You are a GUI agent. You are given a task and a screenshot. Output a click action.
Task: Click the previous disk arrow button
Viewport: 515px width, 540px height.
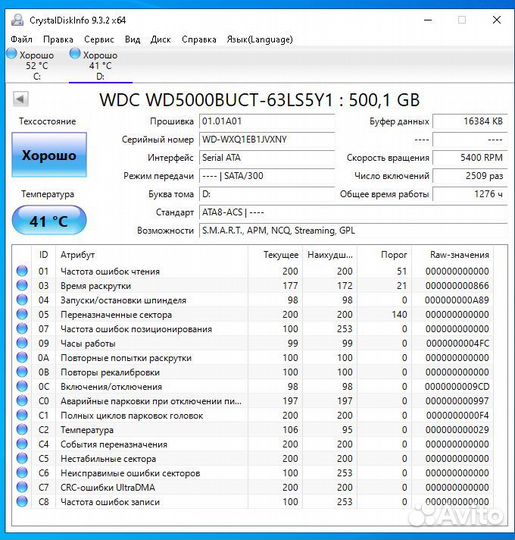point(21,99)
